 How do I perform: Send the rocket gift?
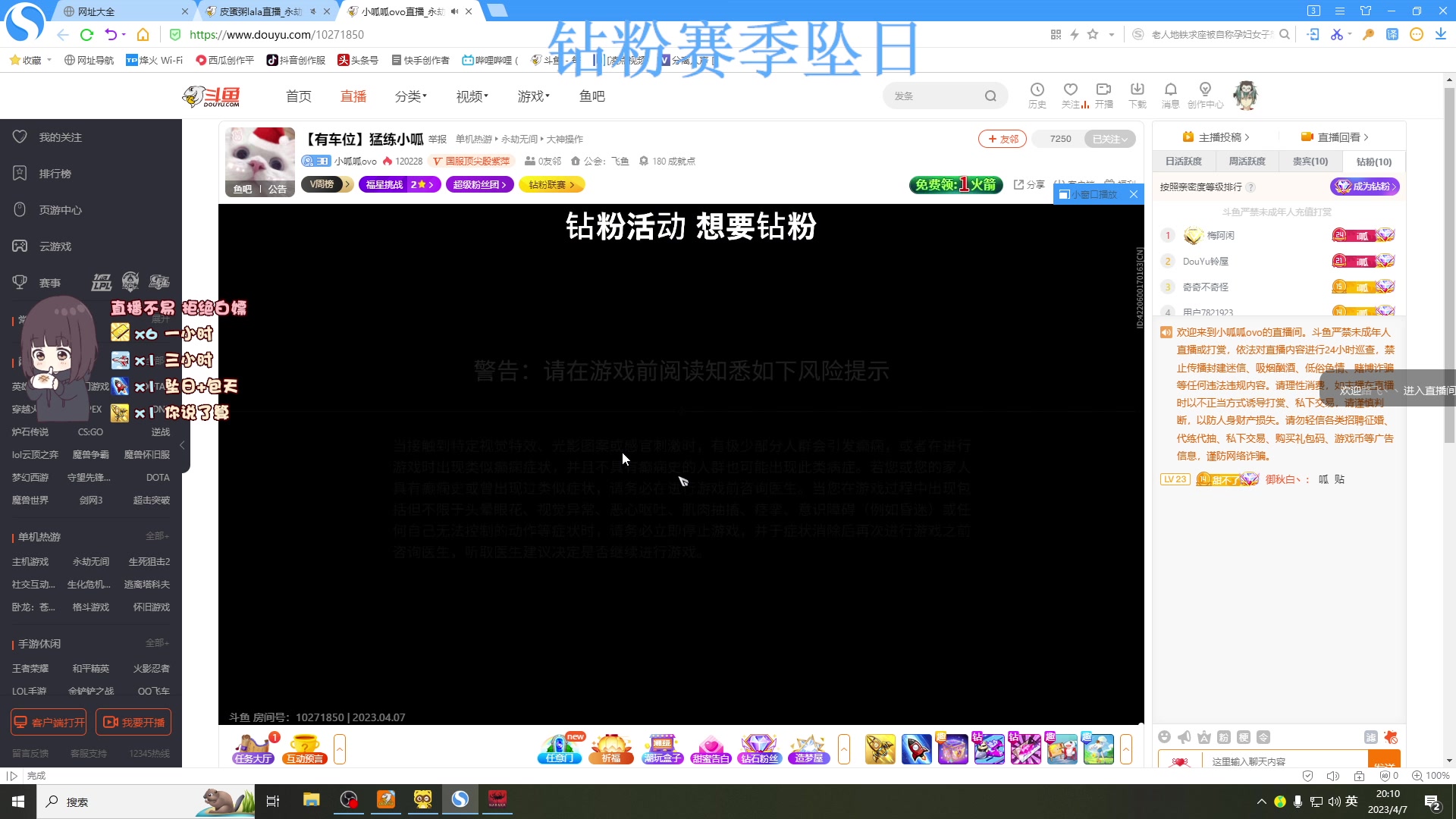[917, 749]
